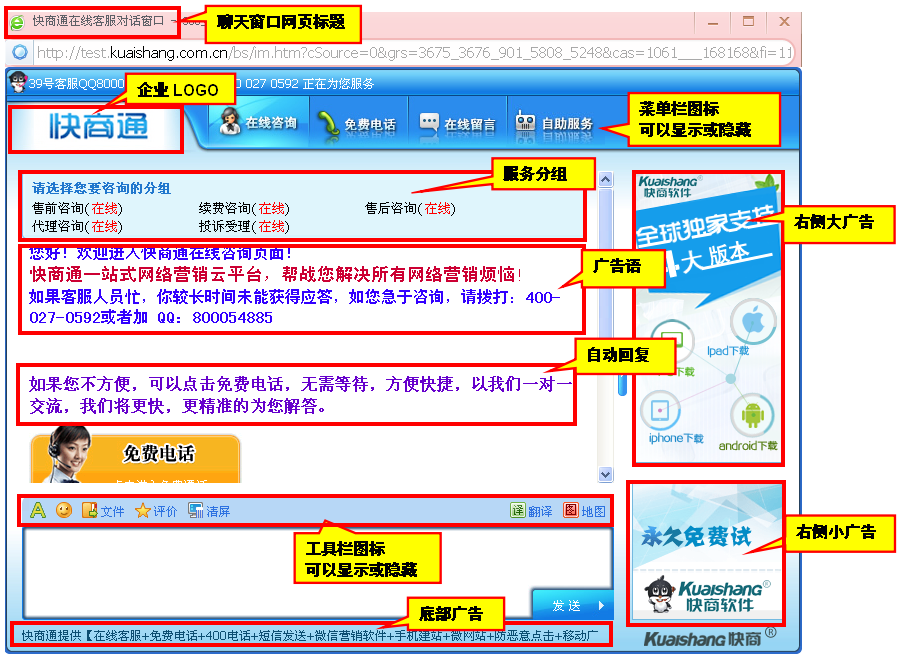Click the 永久免费试 small ad banner
The image size is (902, 655).
[x=706, y=553]
